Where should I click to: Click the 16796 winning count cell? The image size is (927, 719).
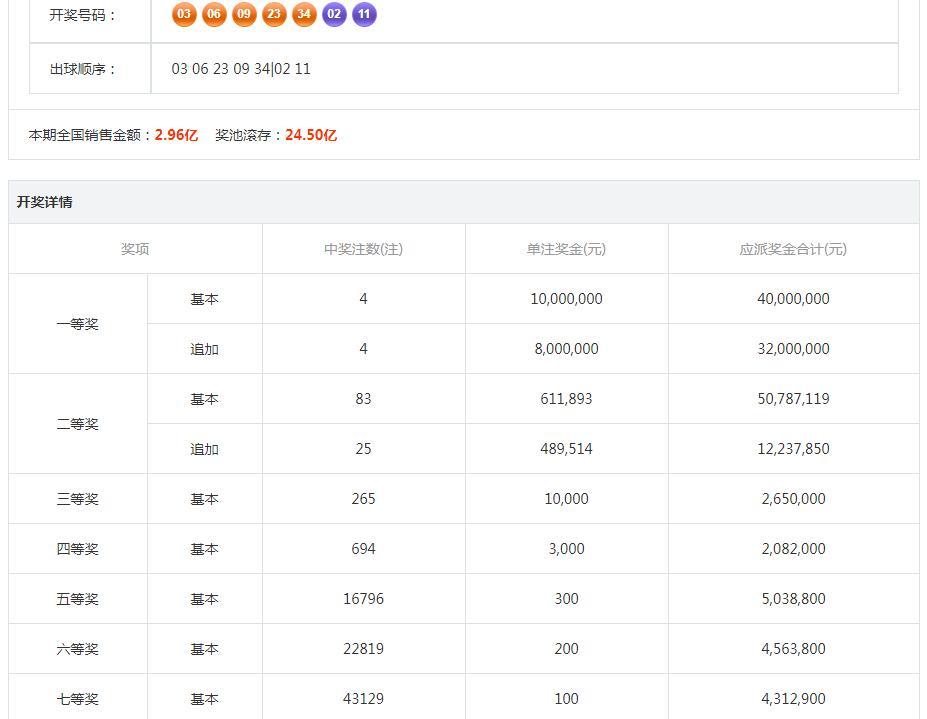(x=364, y=598)
